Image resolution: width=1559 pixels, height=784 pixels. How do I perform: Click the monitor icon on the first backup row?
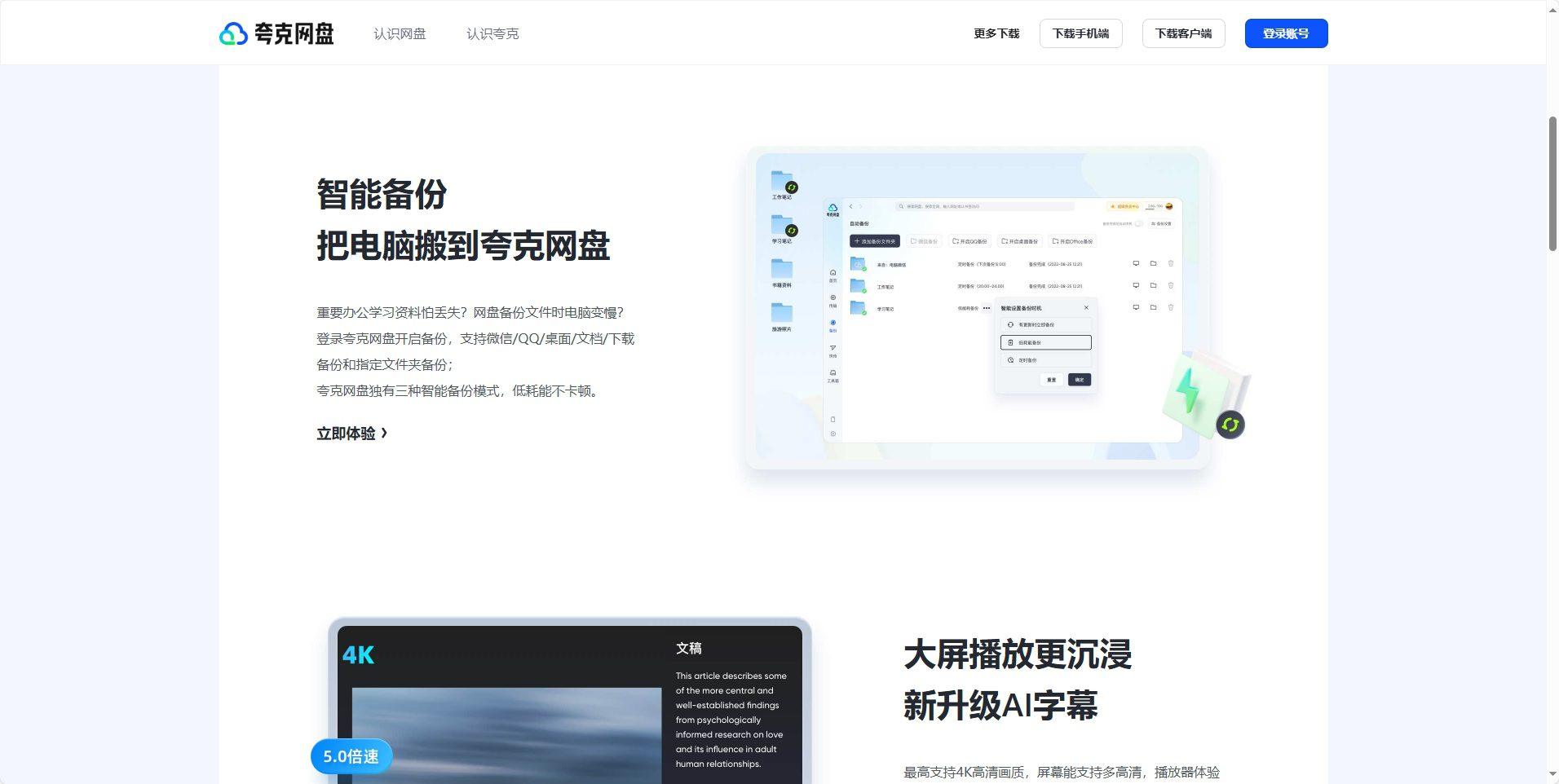(1136, 262)
